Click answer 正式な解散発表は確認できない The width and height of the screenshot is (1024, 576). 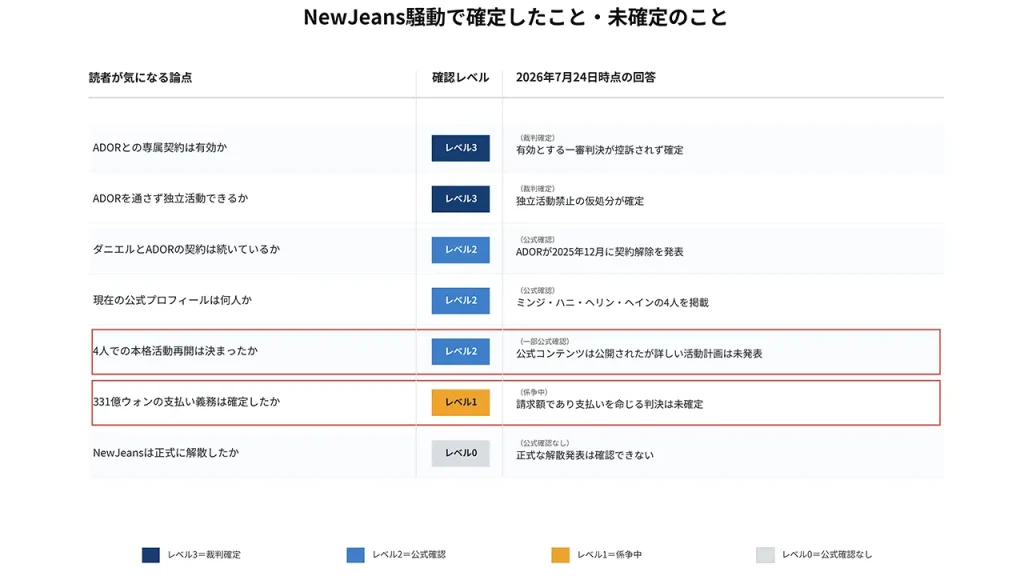[x=584, y=456]
